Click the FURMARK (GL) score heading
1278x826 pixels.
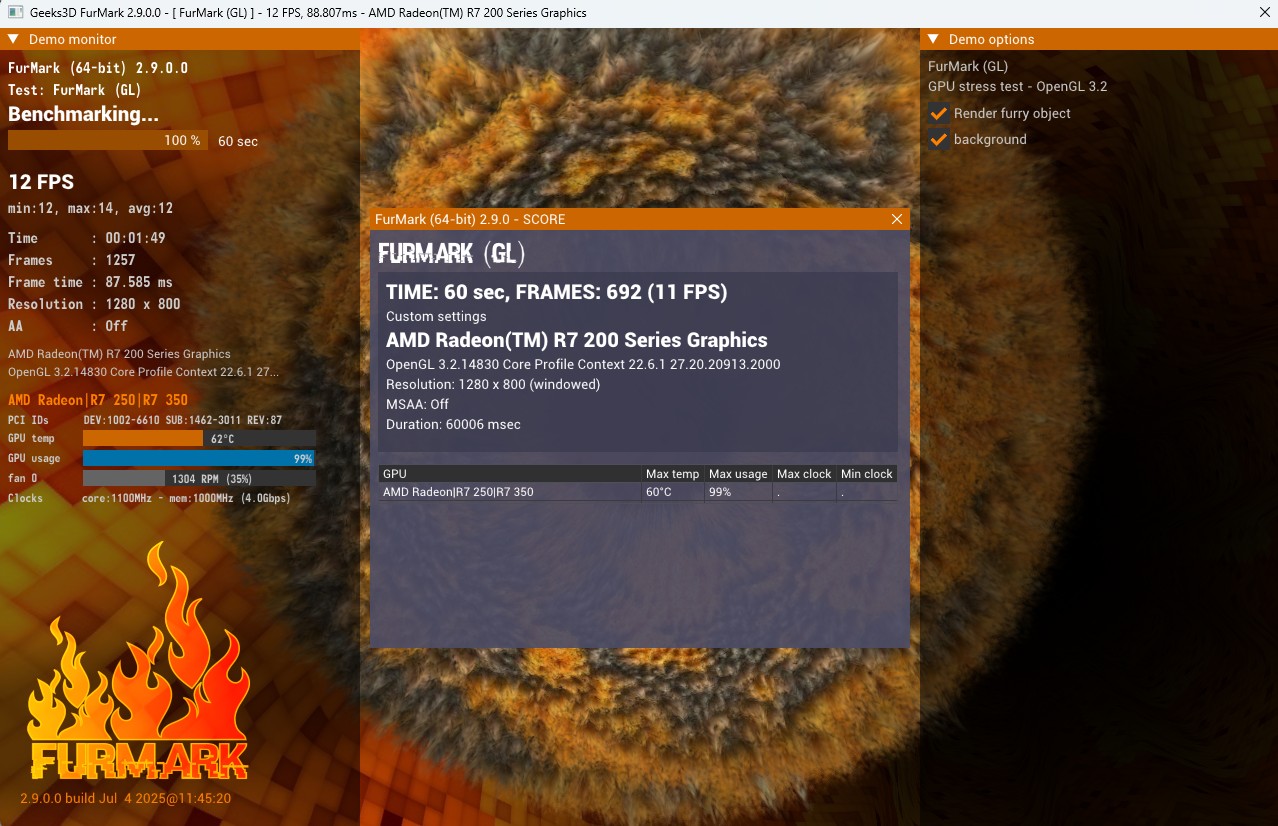[452, 254]
